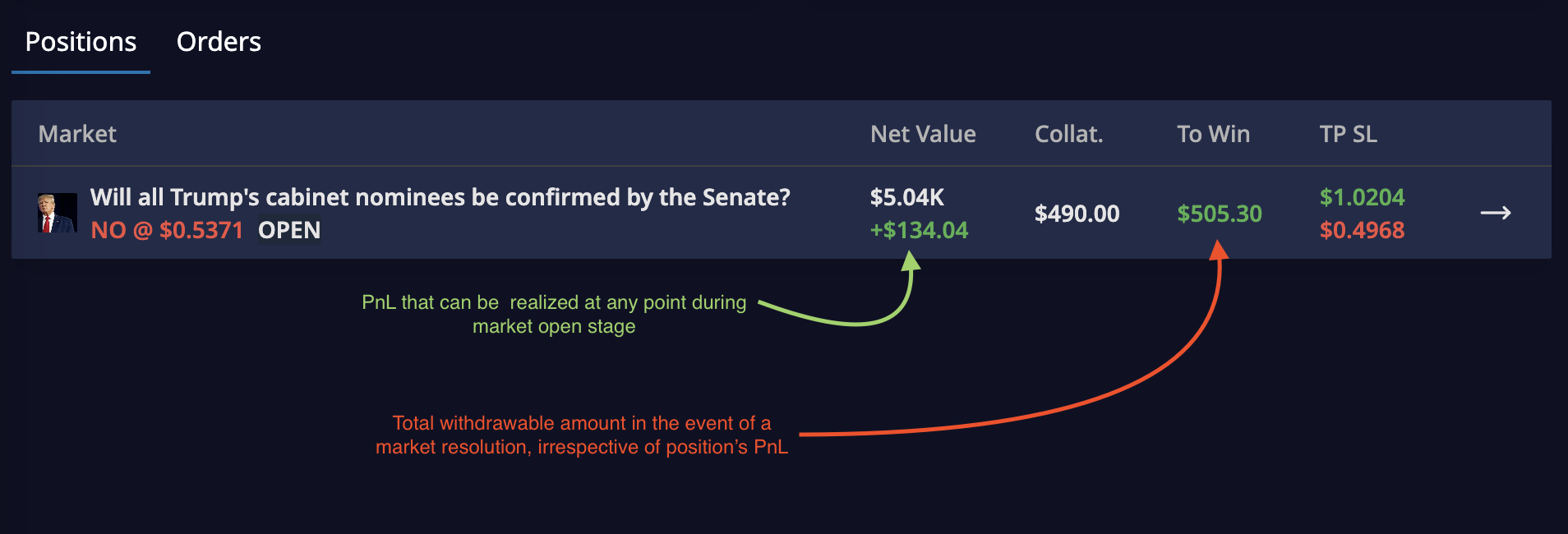Click the NO @ $0.5371 position label

tap(167, 230)
